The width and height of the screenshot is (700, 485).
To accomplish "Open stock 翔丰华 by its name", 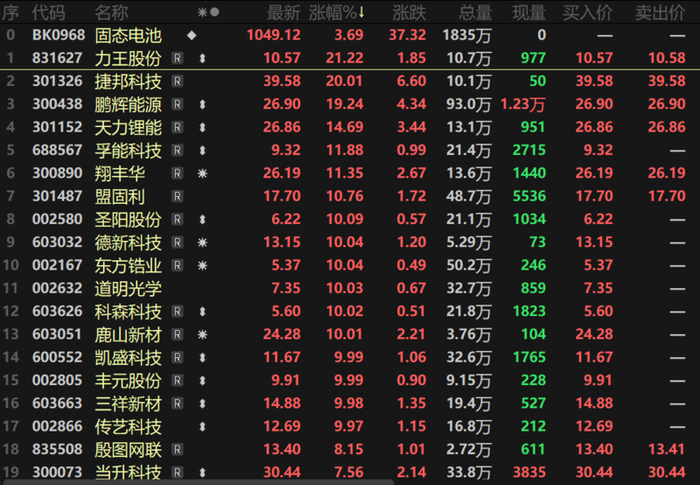I will click(x=120, y=173).
